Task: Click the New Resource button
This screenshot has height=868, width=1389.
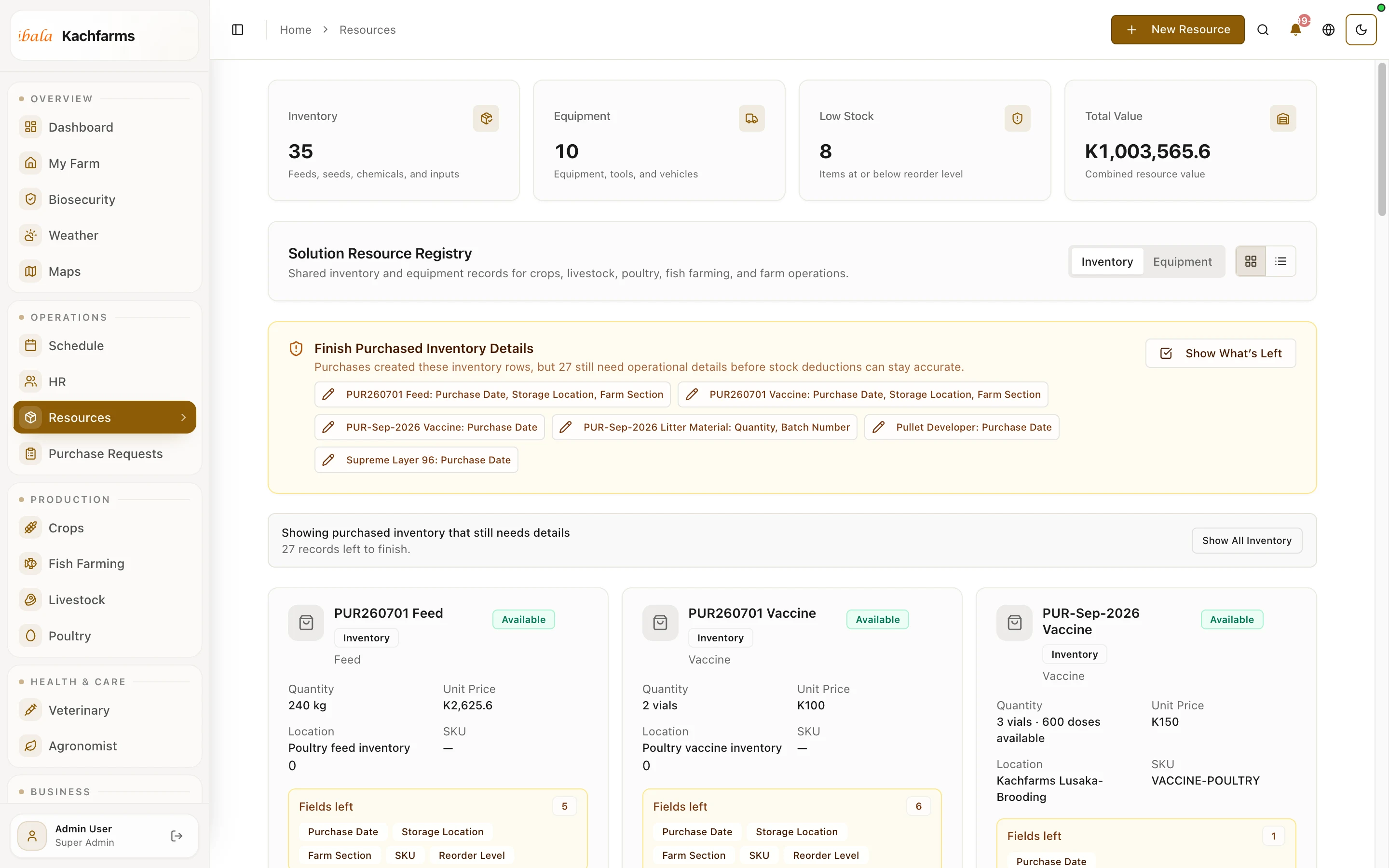Action: click(1177, 29)
